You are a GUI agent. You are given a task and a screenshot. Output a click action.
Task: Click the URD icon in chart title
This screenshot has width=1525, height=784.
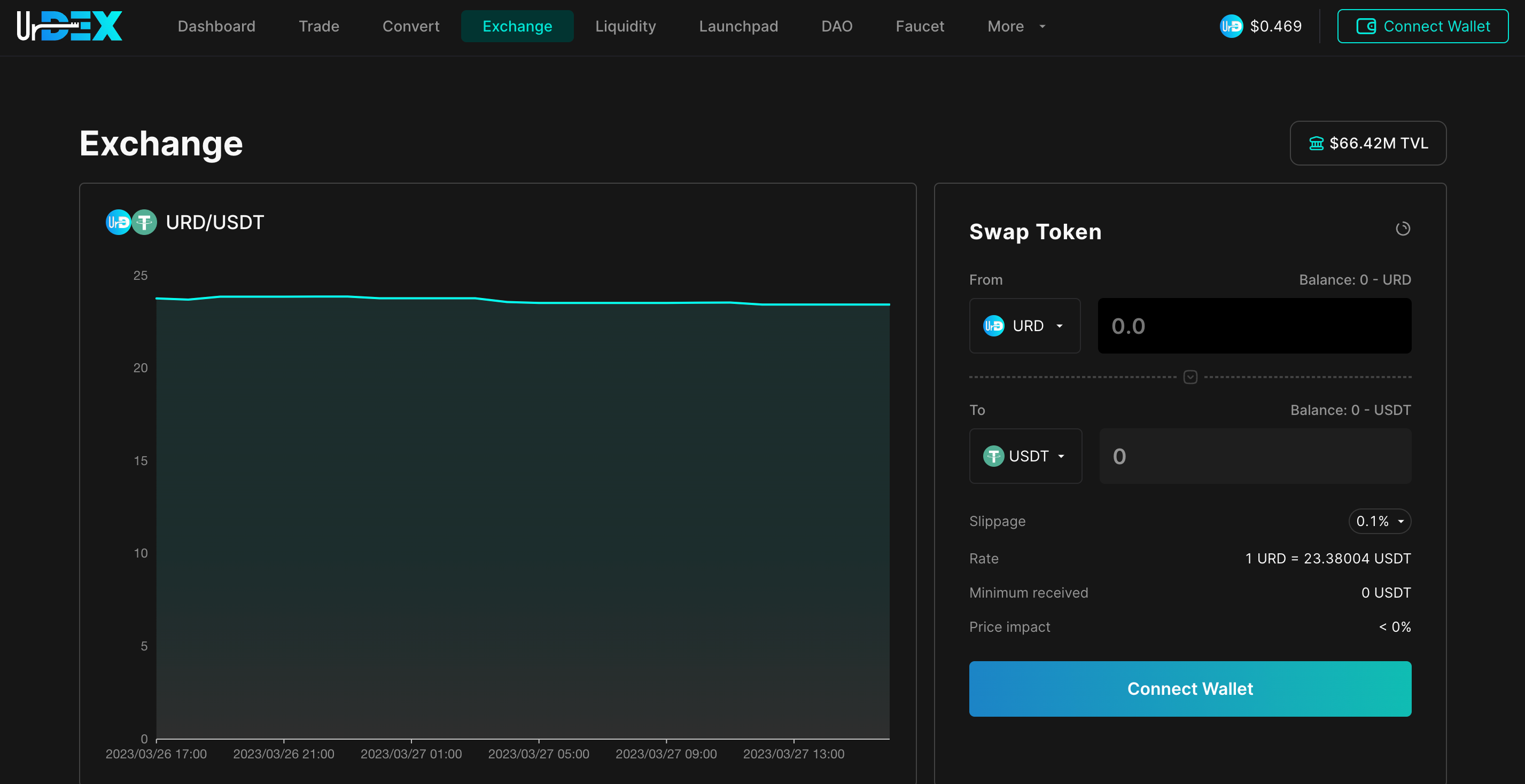(x=118, y=223)
